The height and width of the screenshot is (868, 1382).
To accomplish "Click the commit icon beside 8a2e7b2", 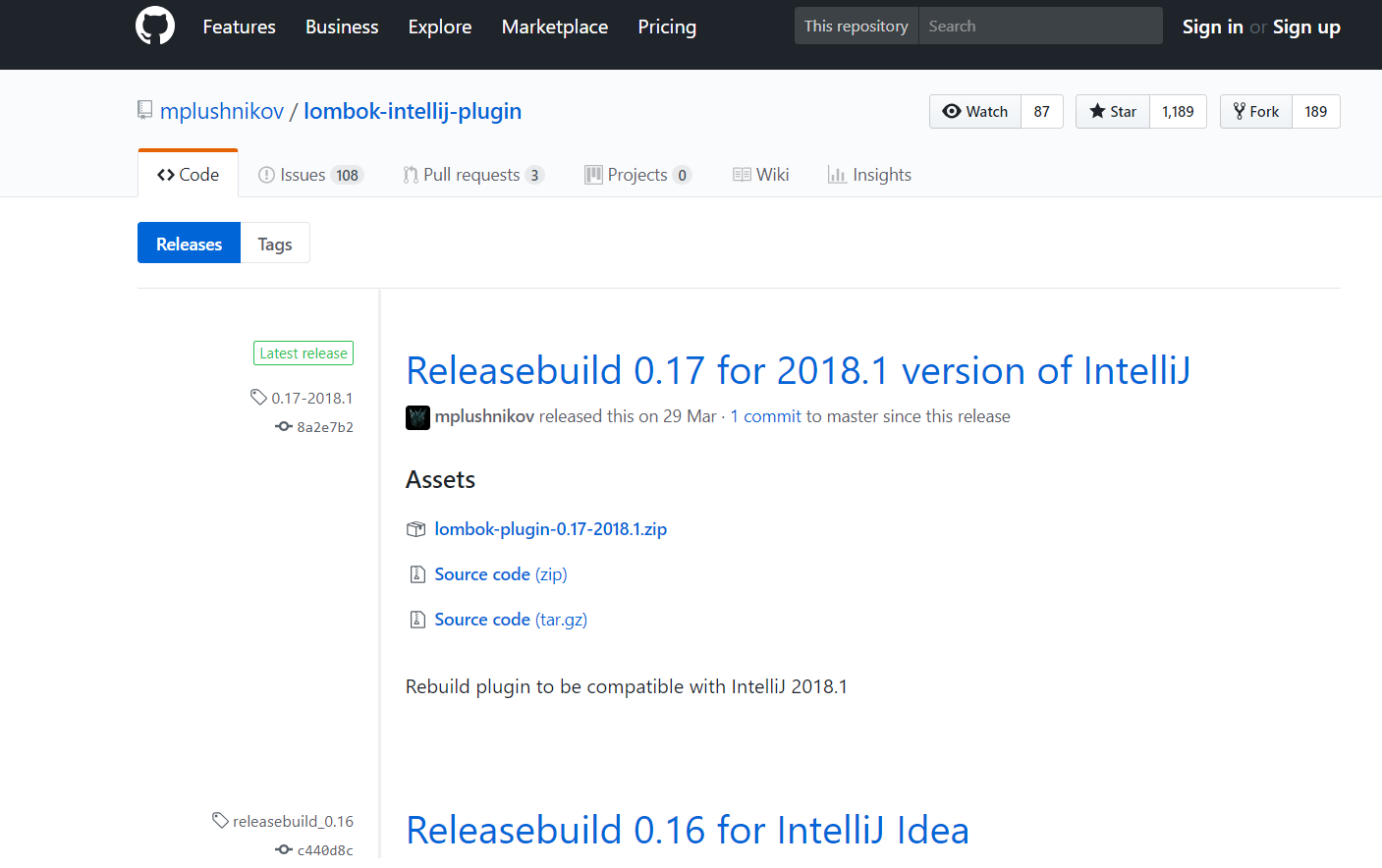I will (284, 426).
